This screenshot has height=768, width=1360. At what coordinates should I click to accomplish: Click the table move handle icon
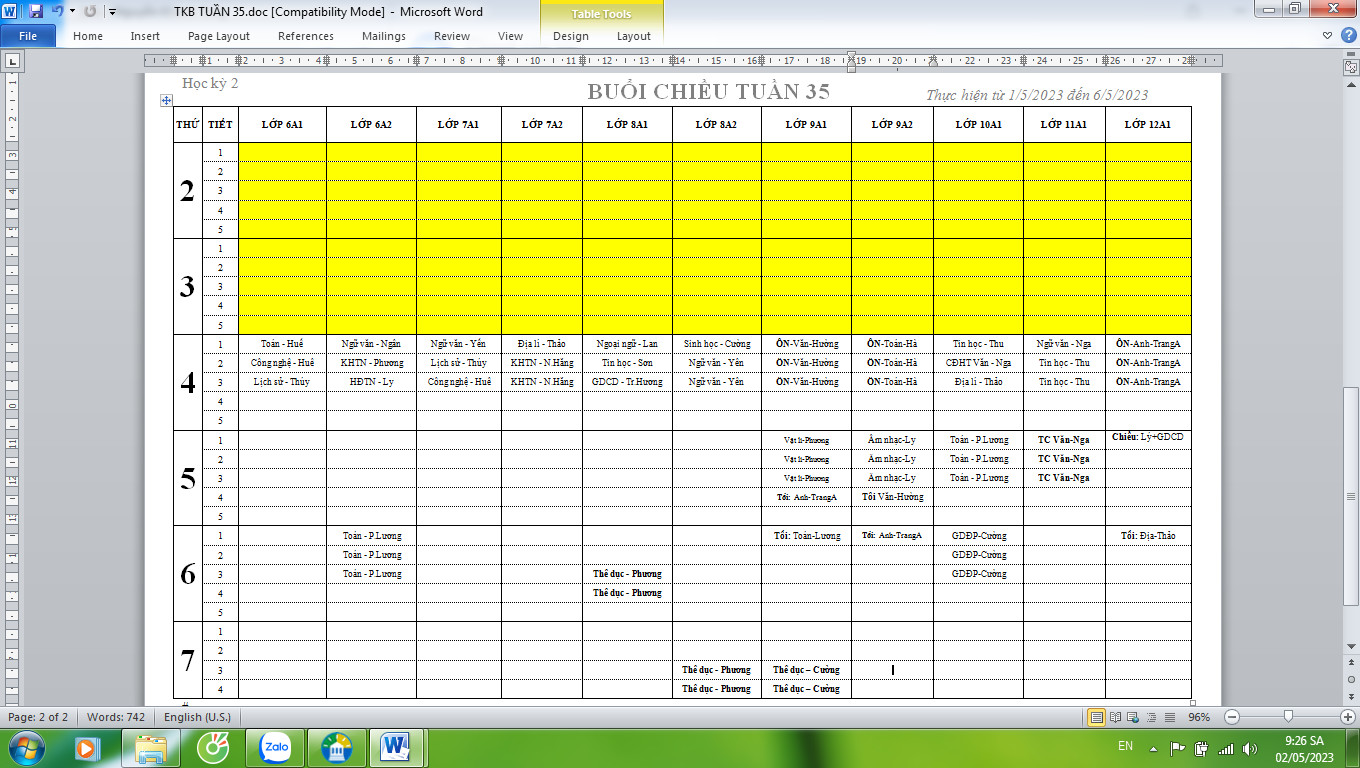pyautogui.click(x=167, y=100)
